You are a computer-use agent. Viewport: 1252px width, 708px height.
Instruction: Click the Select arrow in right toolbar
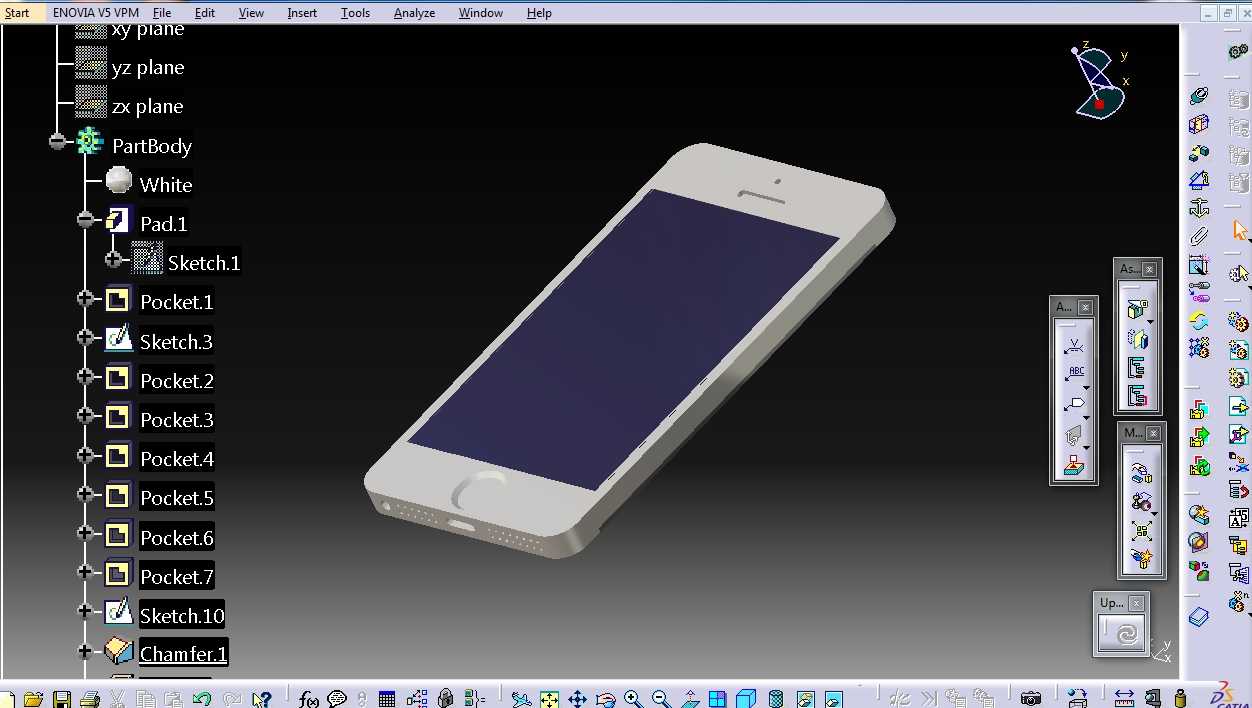click(x=1241, y=231)
